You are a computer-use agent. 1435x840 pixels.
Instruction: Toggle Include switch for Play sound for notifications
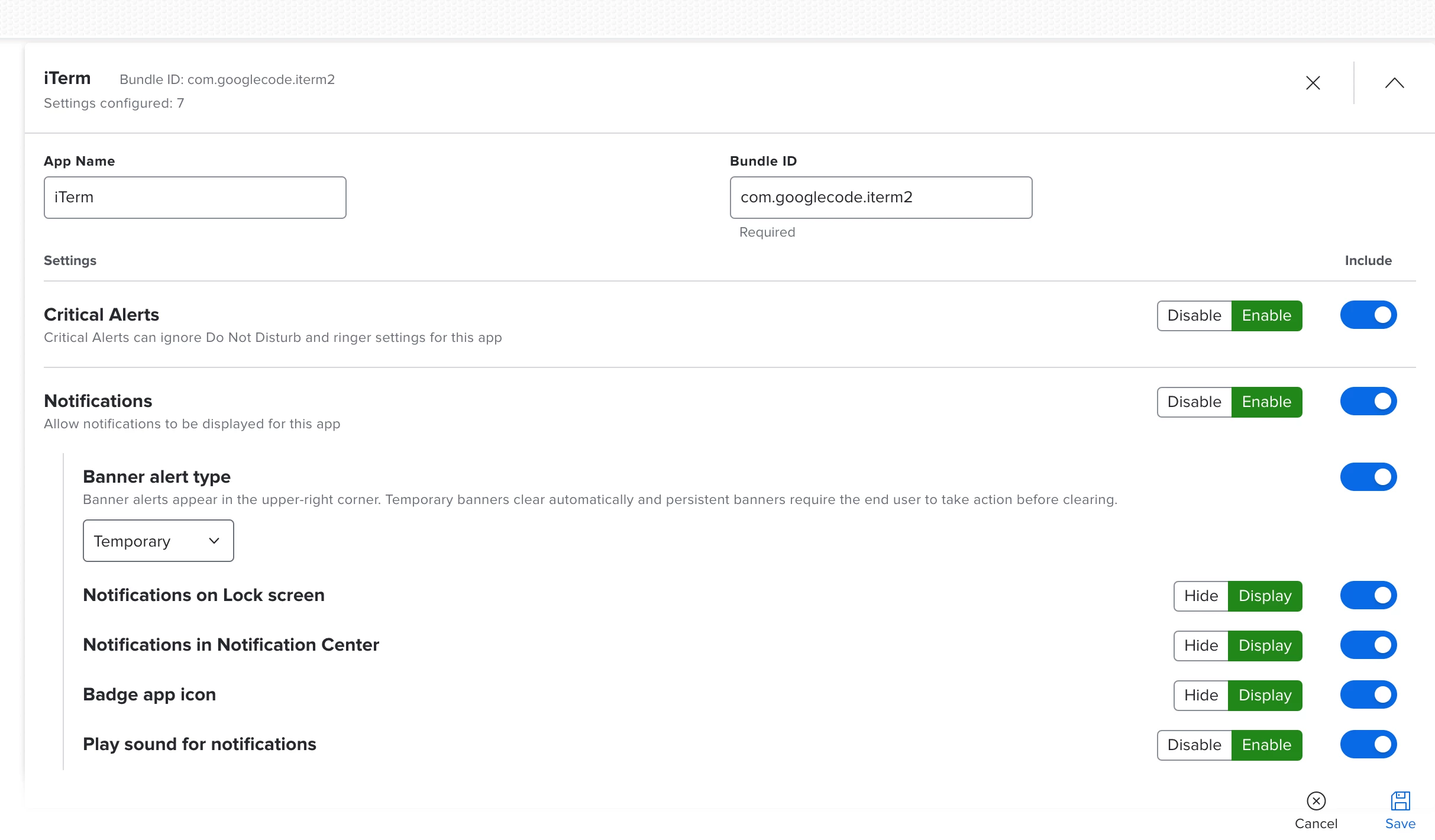pyautogui.click(x=1369, y=744)
